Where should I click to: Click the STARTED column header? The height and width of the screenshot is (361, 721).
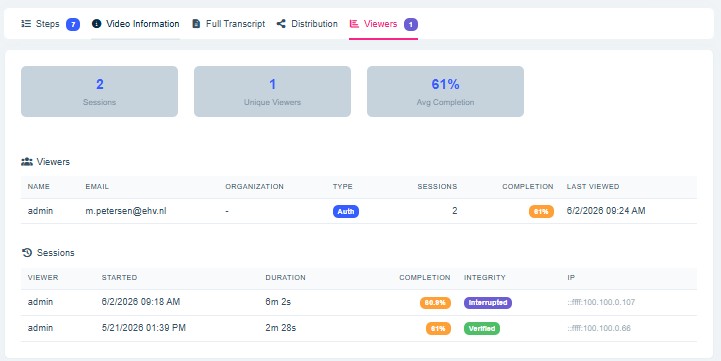[x=120, y=278]
